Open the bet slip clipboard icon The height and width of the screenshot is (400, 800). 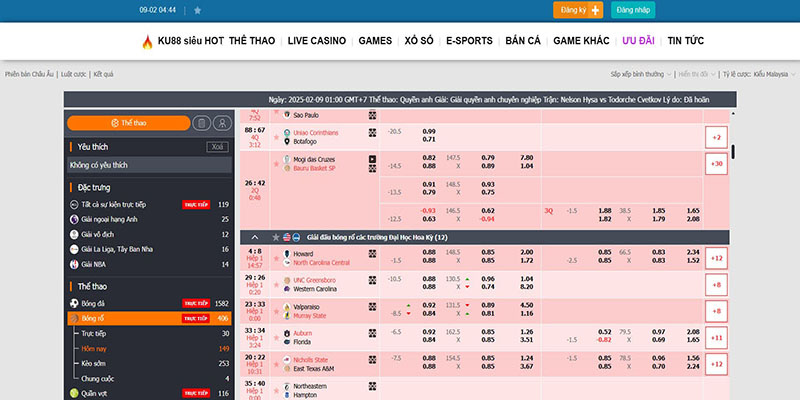click(x=201, y=123)
